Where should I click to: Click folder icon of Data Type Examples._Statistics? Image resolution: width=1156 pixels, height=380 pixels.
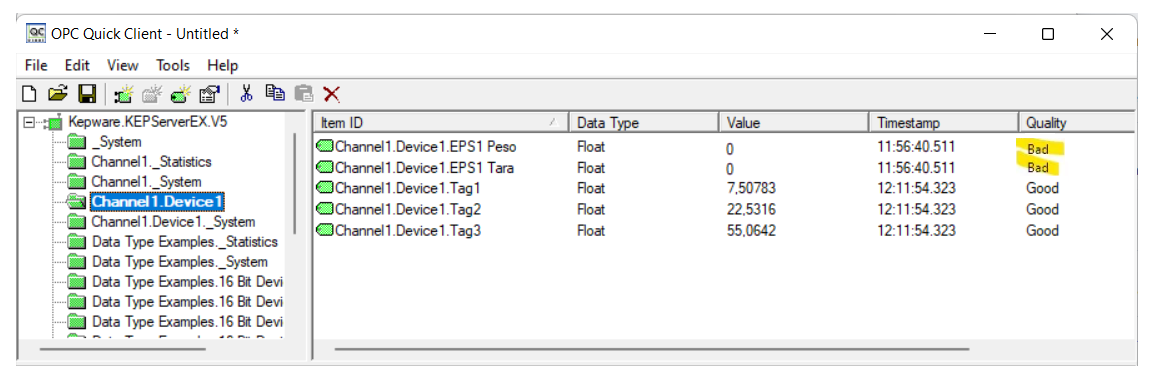[77, 241]
